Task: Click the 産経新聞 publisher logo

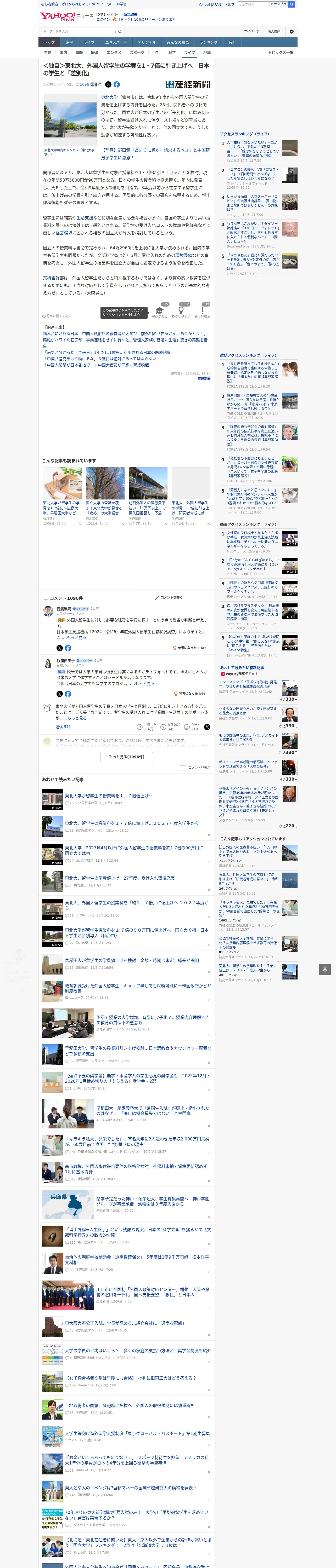Action: point(188,85)
